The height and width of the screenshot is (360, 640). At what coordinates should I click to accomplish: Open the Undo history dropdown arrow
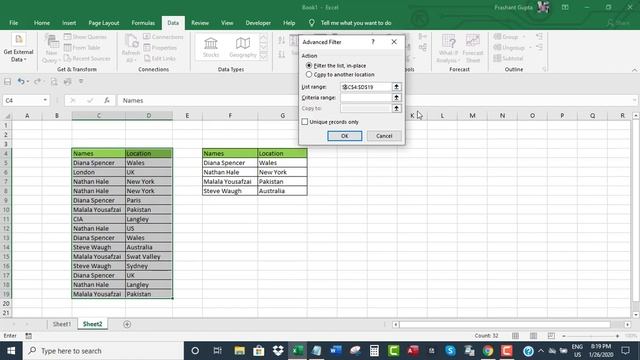(28, 82)
